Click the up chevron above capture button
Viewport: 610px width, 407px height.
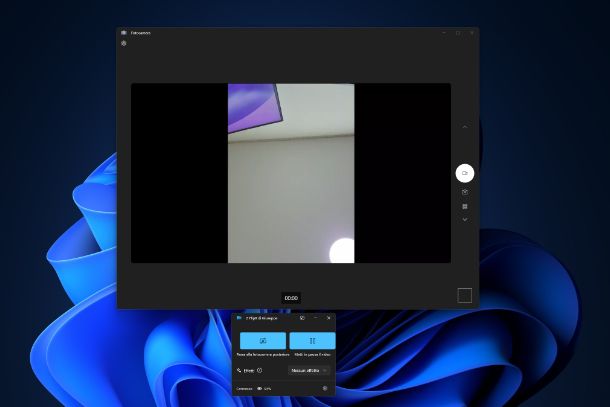tap(465, 127)
